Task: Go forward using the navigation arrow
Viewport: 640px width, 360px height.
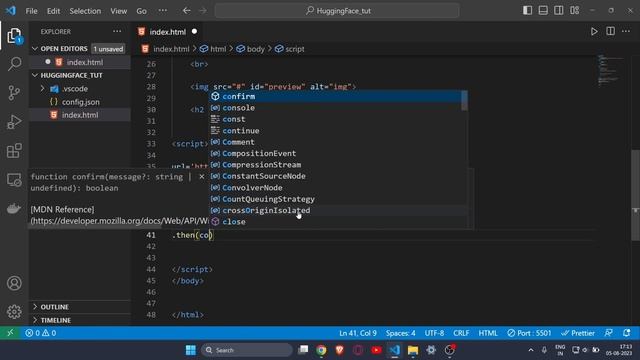Action: [x=203, y=11]
